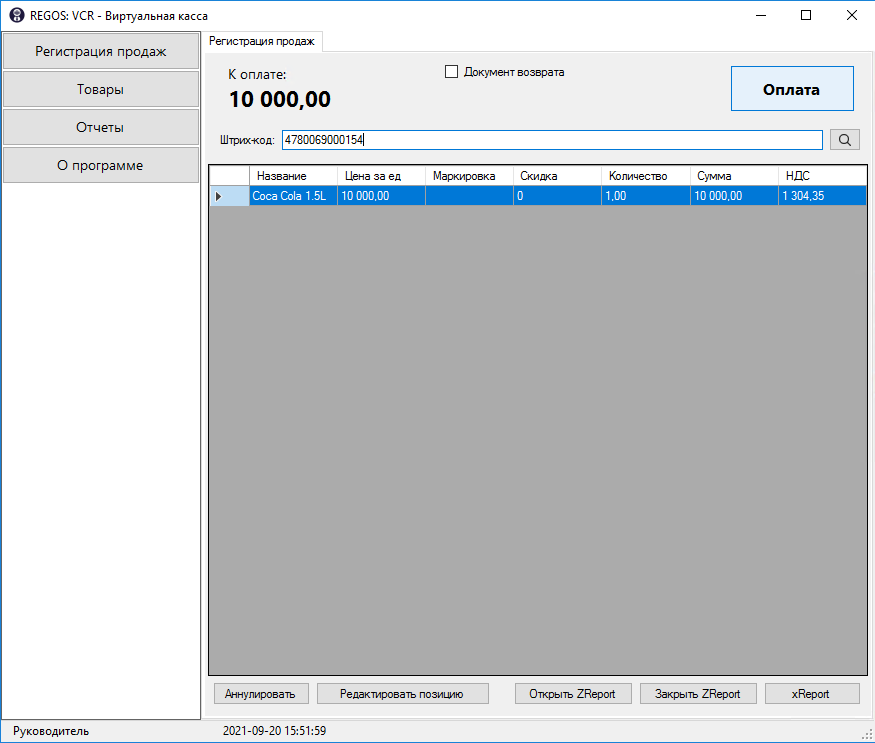Enable the Документ возврата checkbox
This screenshot has height=743, width=875.
pos(451,72)
